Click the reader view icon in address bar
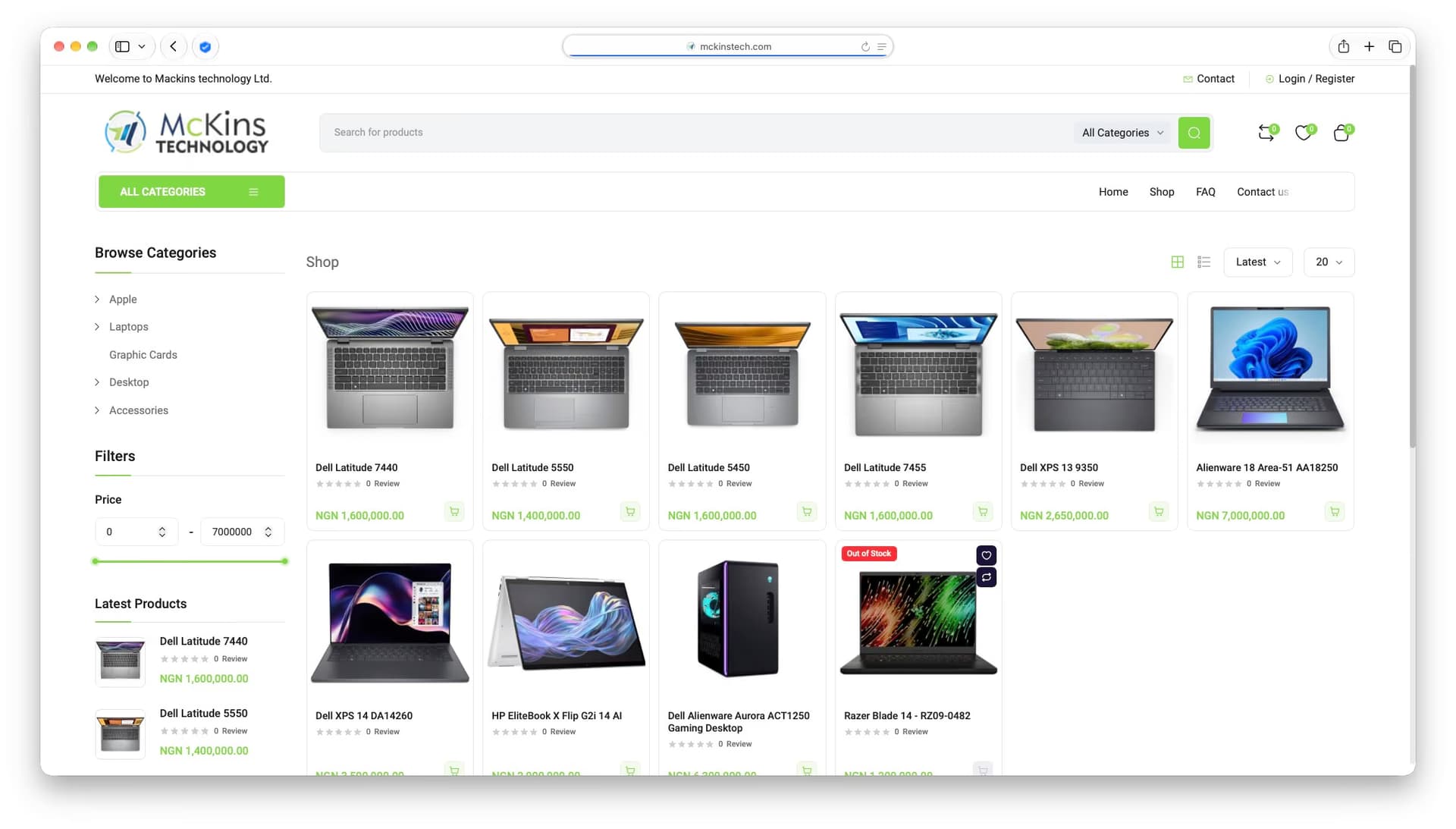 [x=881, y=46]
